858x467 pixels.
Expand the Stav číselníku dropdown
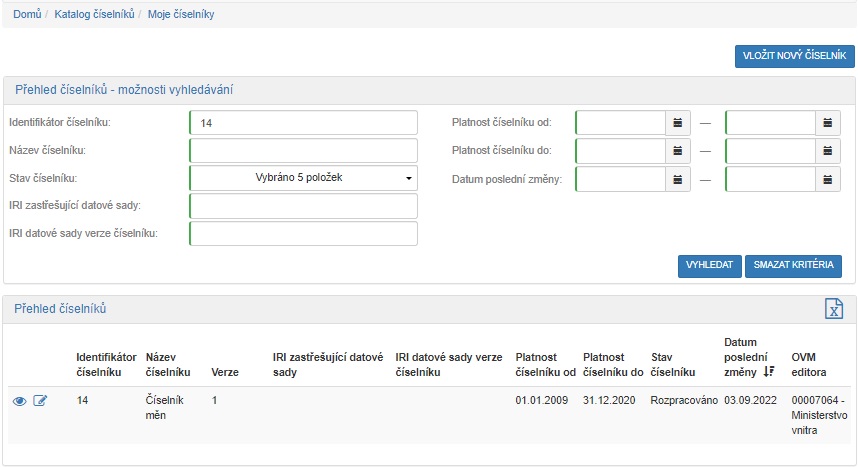[303, 179]
